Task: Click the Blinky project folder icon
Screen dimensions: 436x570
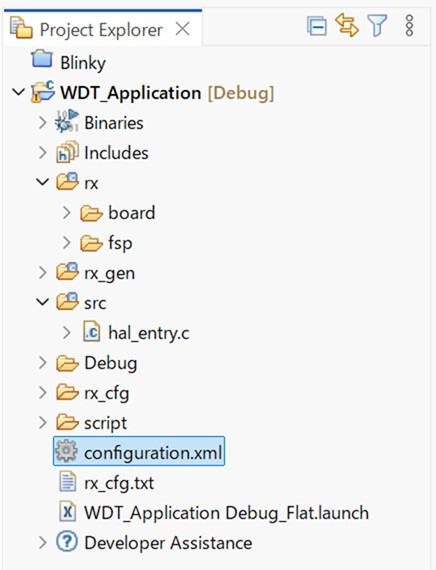Action: (42, 59)
